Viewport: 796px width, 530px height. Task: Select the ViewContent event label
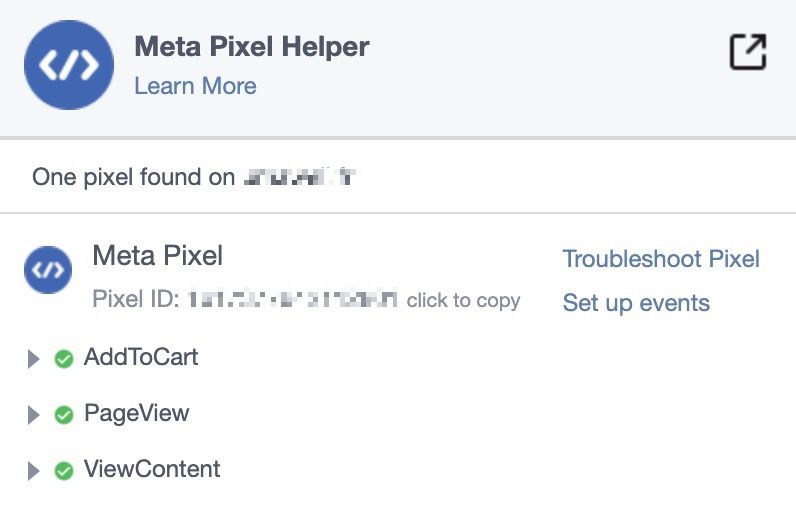coord(152,469)
